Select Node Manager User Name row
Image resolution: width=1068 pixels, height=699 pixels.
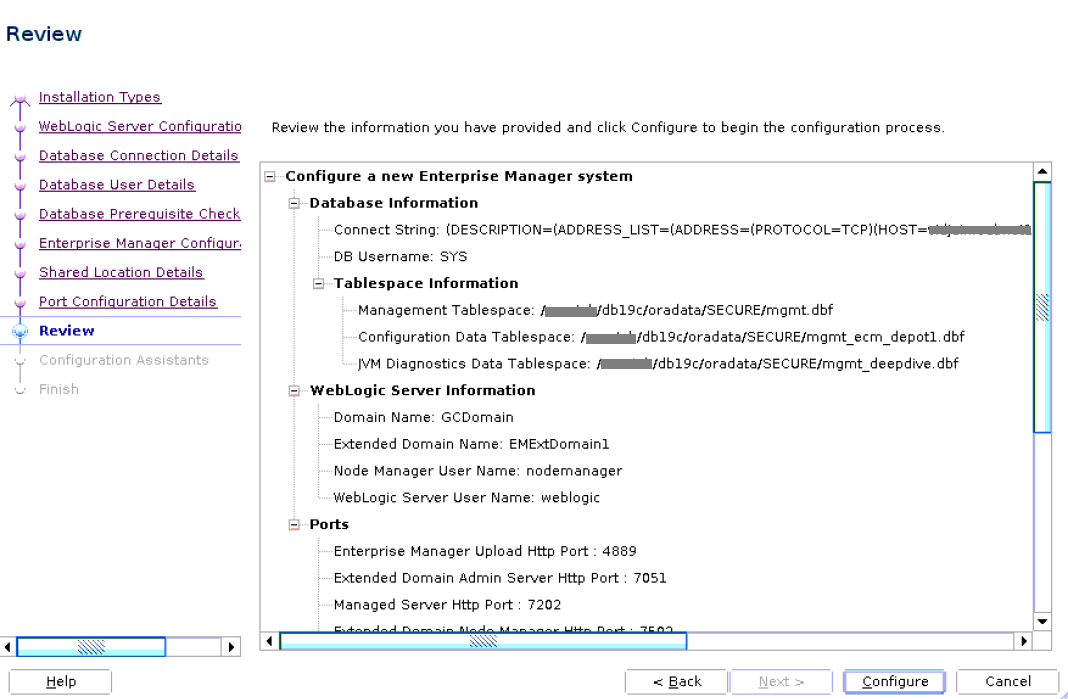pos(477,471)
